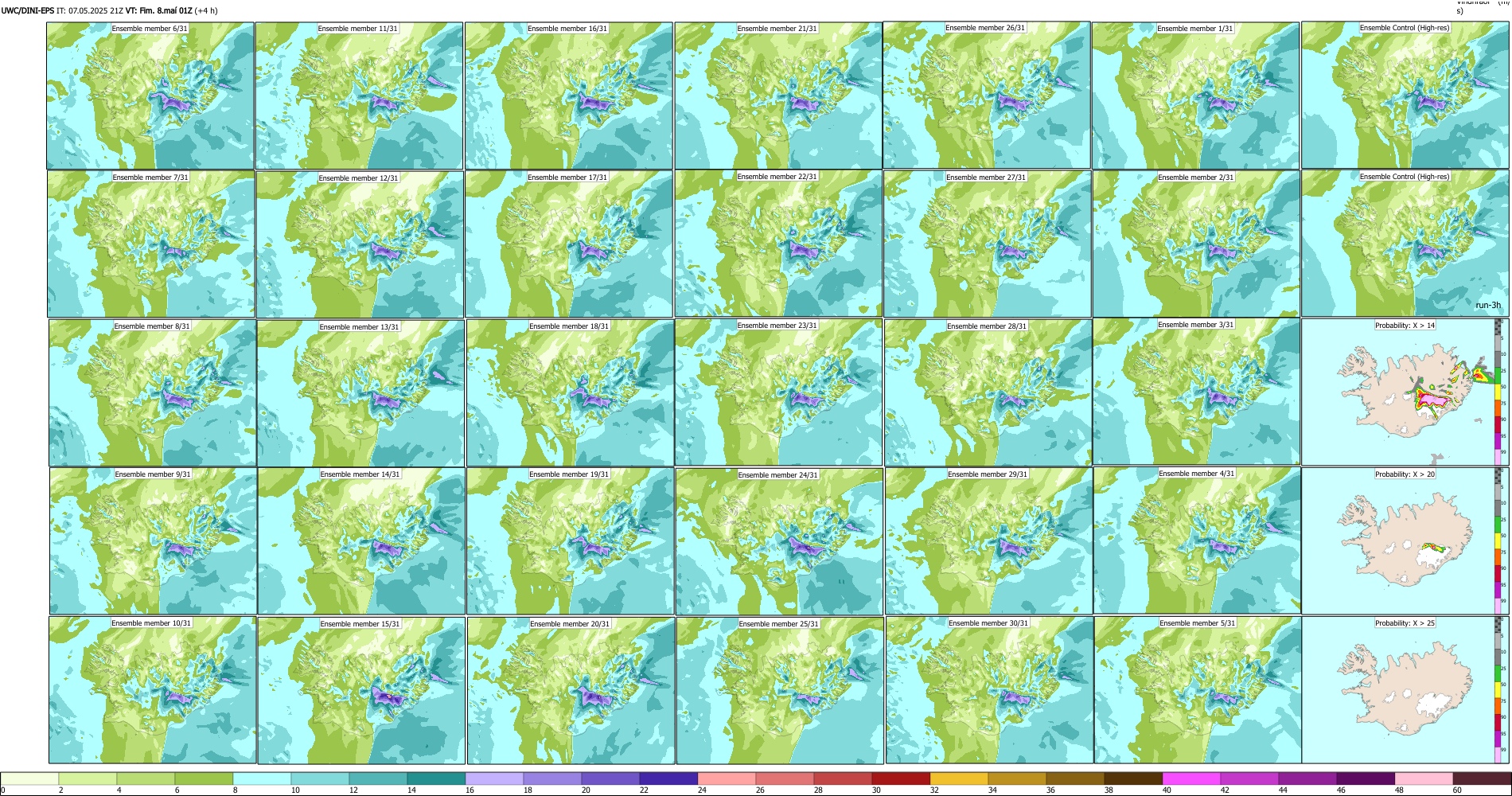Click the Ensemble member 23/31 panel
This screenshot has width=1512, height=796.
pyautogui.click(x=779, y=392)
